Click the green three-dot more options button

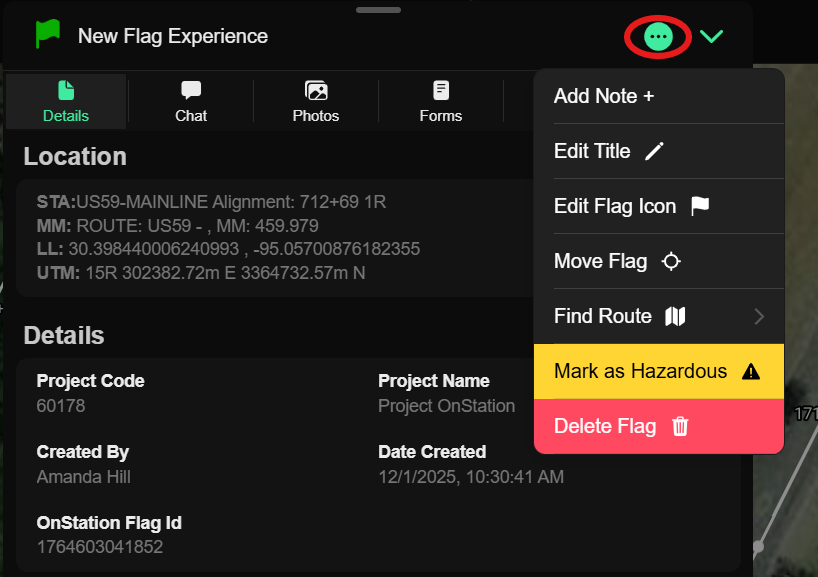coord(657,37)
